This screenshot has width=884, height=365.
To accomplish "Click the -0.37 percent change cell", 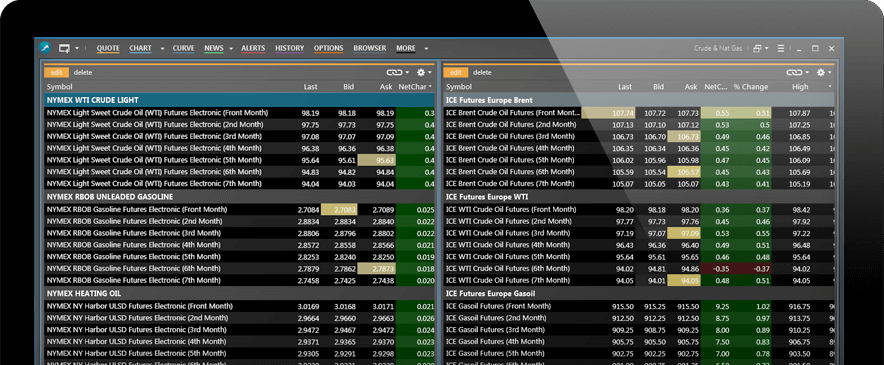I will tap(753, 269).
